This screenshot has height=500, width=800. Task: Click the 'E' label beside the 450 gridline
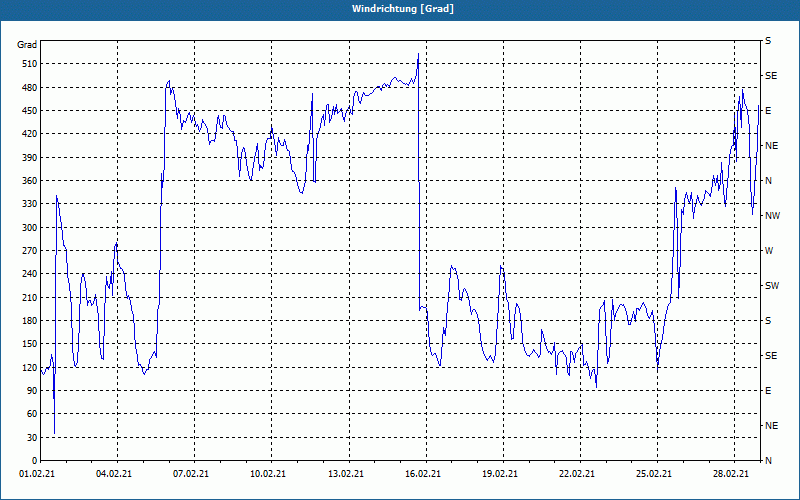(x=768, y=111)
